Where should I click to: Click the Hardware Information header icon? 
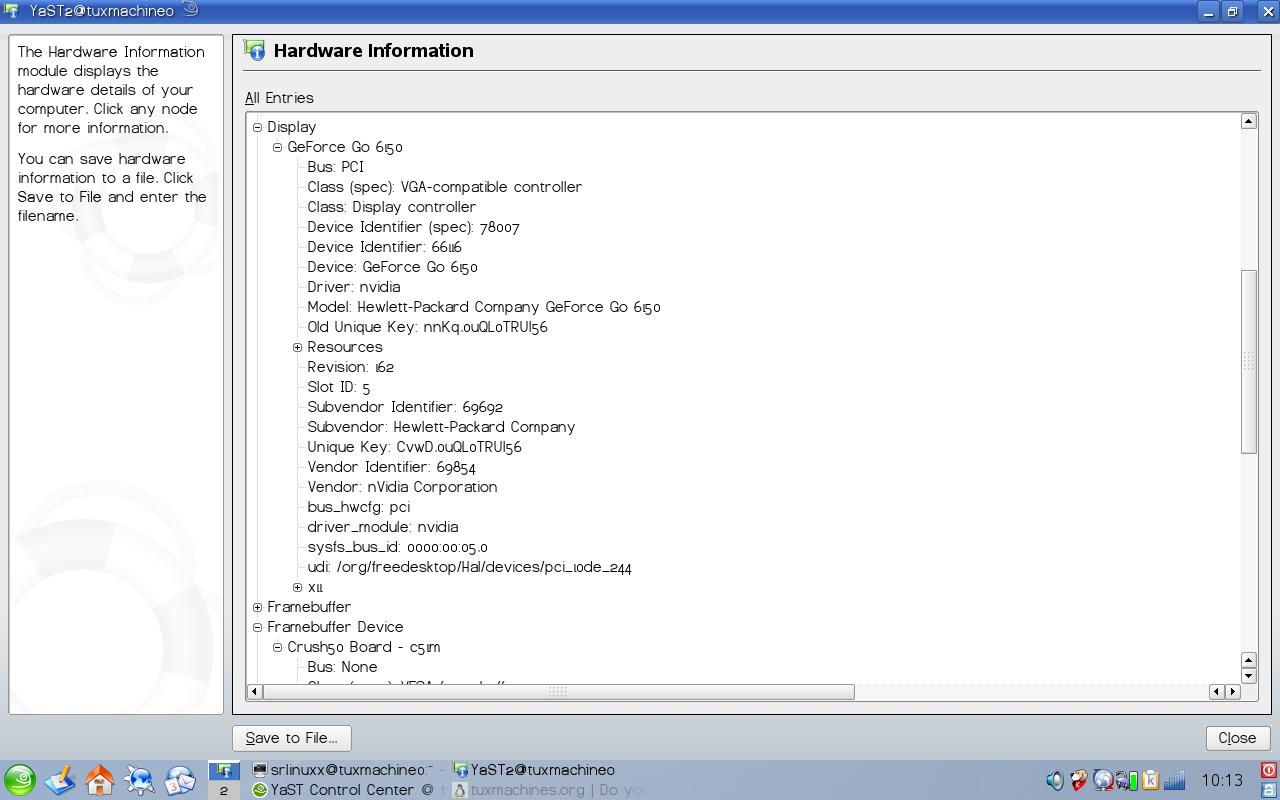click(x=255, y=51)
